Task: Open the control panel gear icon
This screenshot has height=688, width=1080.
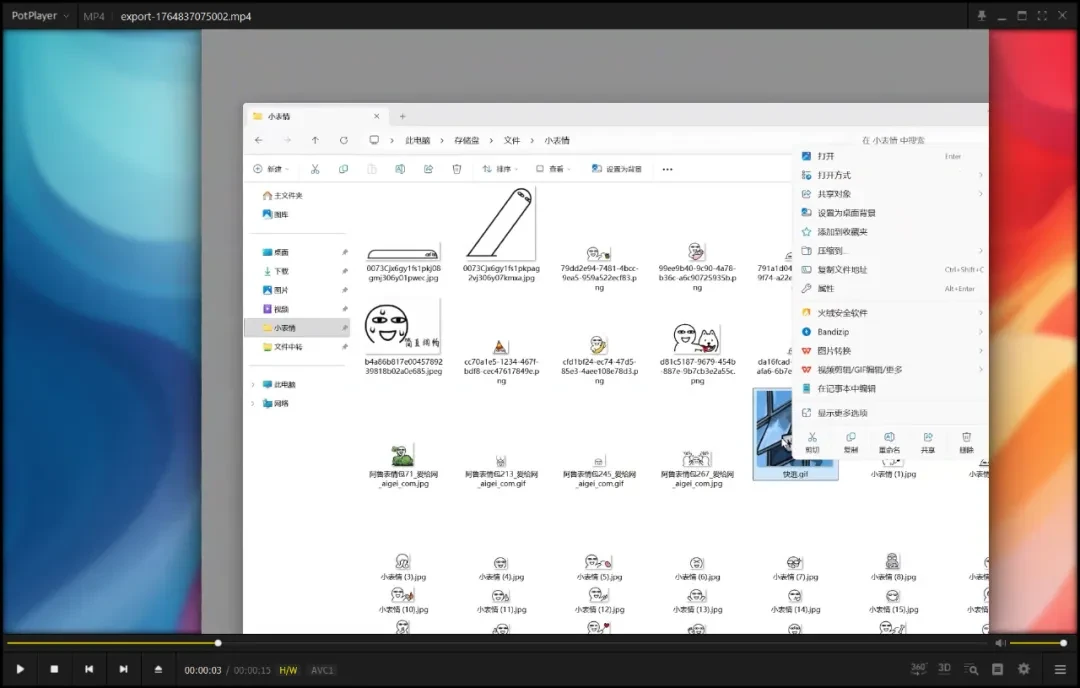Action: click(x=1024, y=669)
